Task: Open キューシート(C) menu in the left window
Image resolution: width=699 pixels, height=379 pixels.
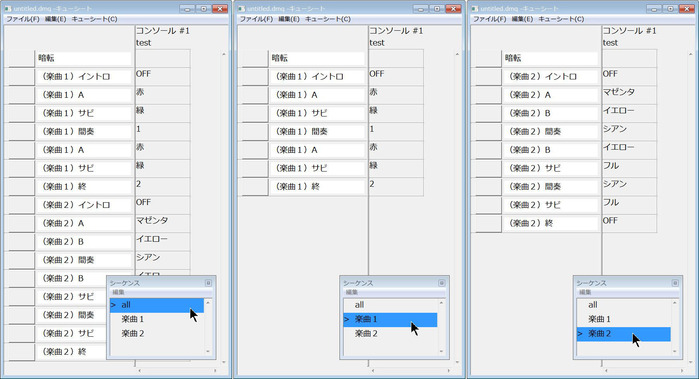Action: point(95,19)
